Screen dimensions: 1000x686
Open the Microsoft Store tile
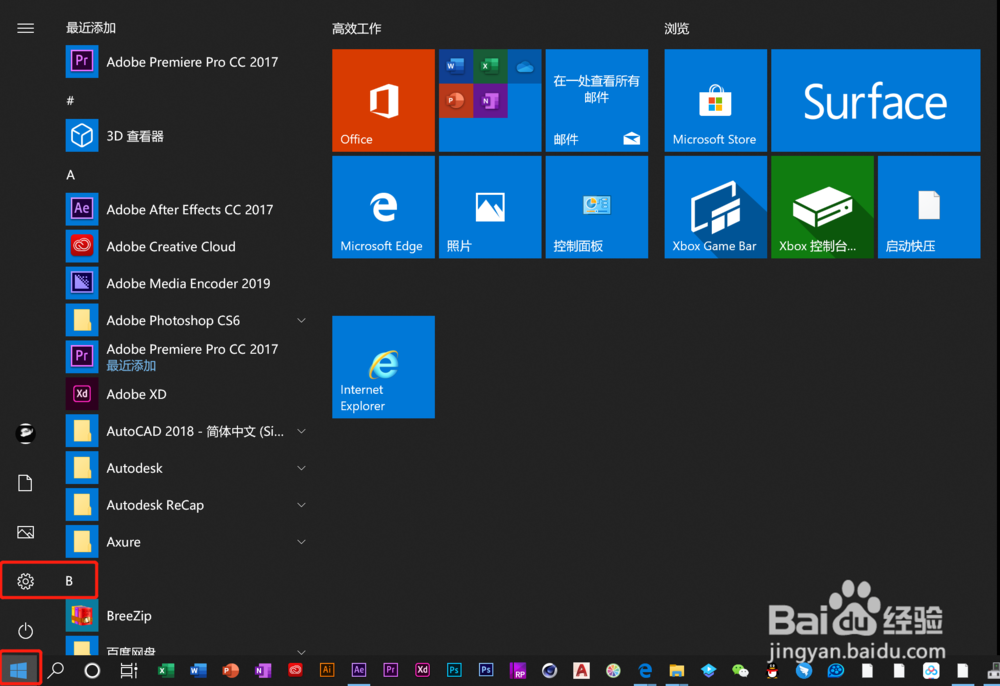[x=715, y=100]
